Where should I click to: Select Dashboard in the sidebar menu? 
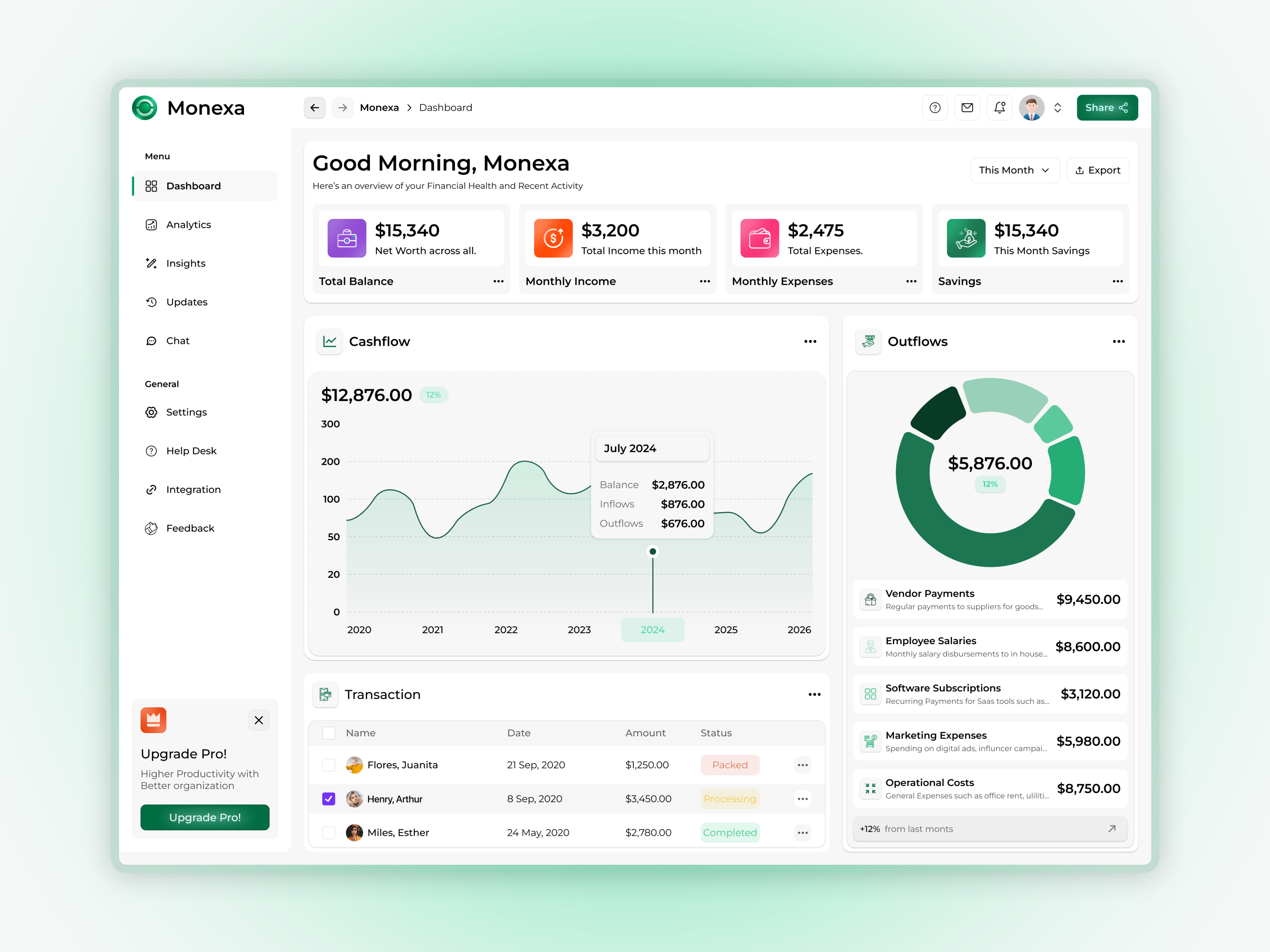(x=194, y=185)
